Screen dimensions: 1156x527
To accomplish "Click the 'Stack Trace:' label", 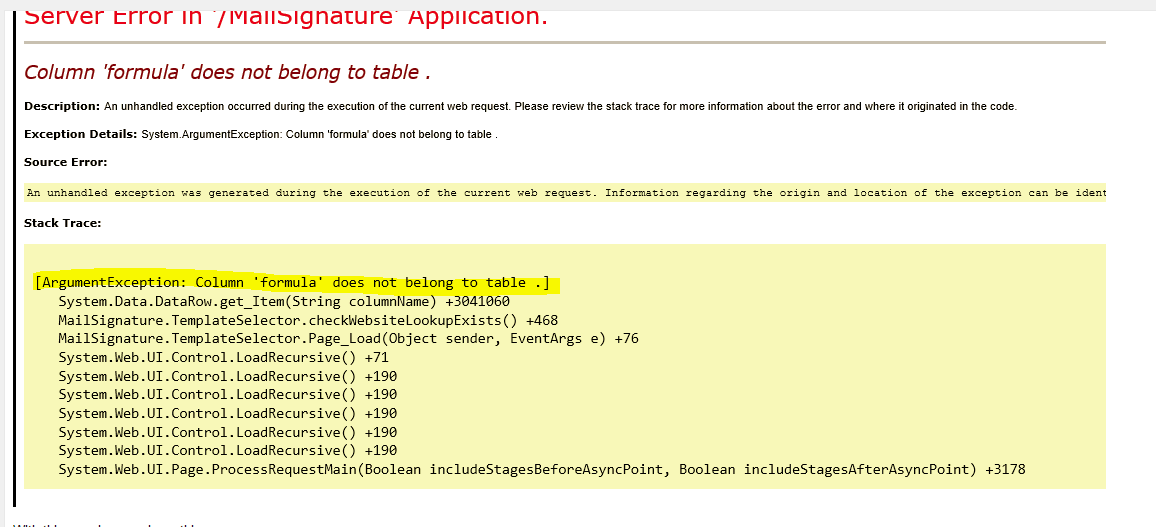I will tap(63, 223).
